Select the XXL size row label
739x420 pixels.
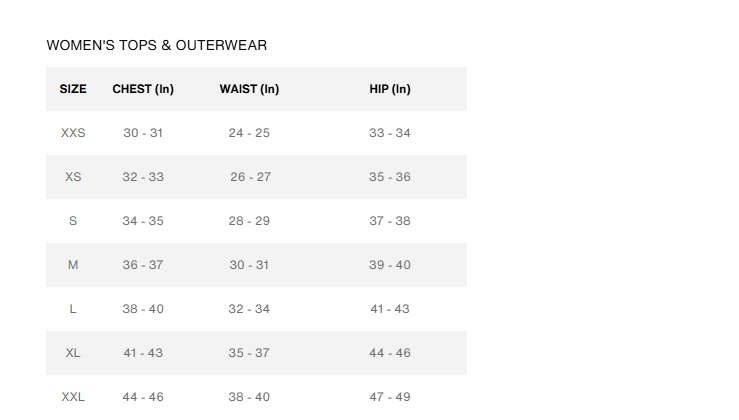73,397
